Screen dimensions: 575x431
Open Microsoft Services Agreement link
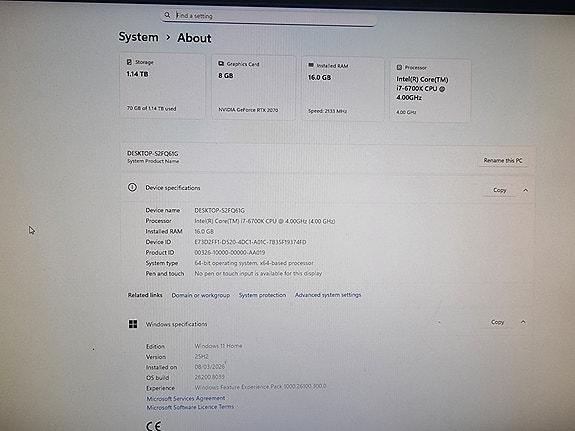[x=186, y=398]
